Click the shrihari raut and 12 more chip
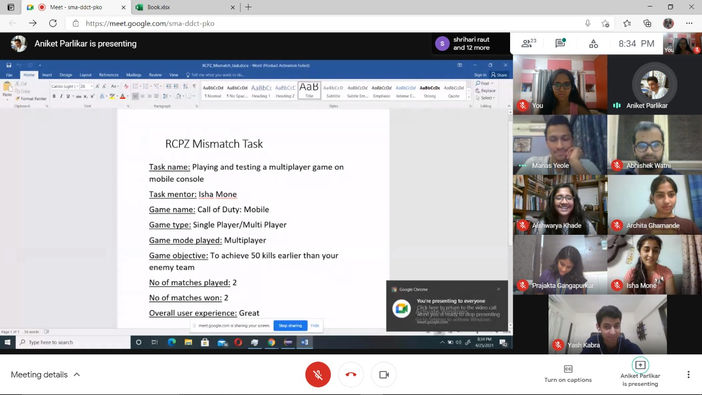 463,43
